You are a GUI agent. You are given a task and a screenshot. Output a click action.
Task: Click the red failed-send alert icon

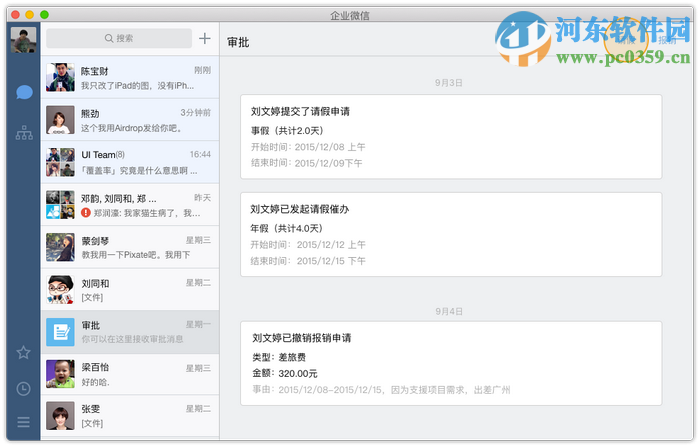[86, 213]
